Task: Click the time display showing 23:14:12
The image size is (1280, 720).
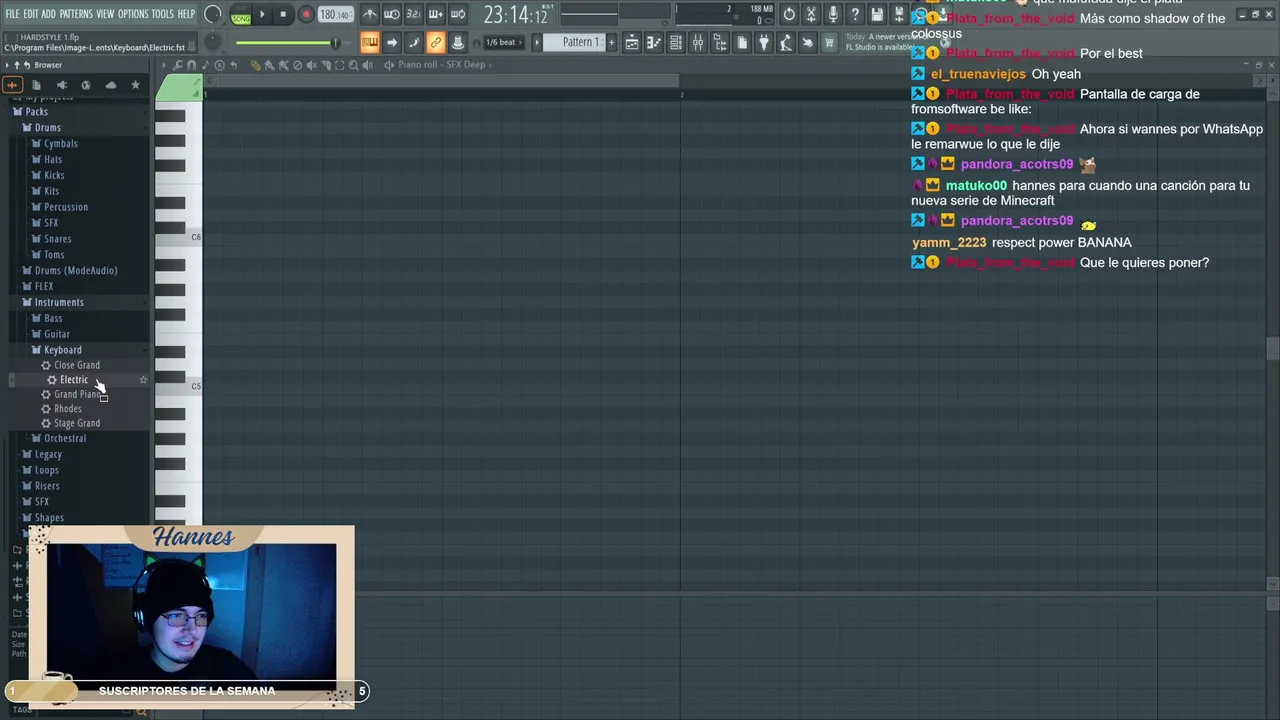Action: coord(516,15)
